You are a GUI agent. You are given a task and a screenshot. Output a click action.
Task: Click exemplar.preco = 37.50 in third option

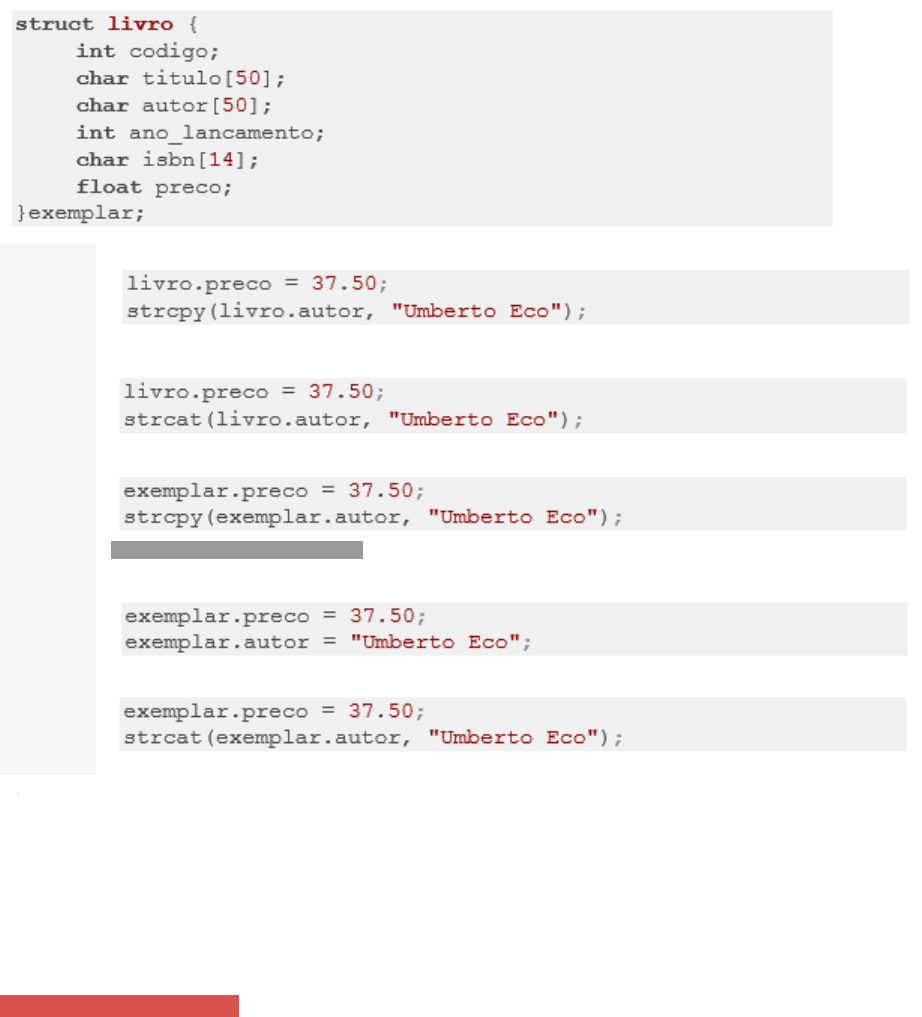(x=274, y=490)
